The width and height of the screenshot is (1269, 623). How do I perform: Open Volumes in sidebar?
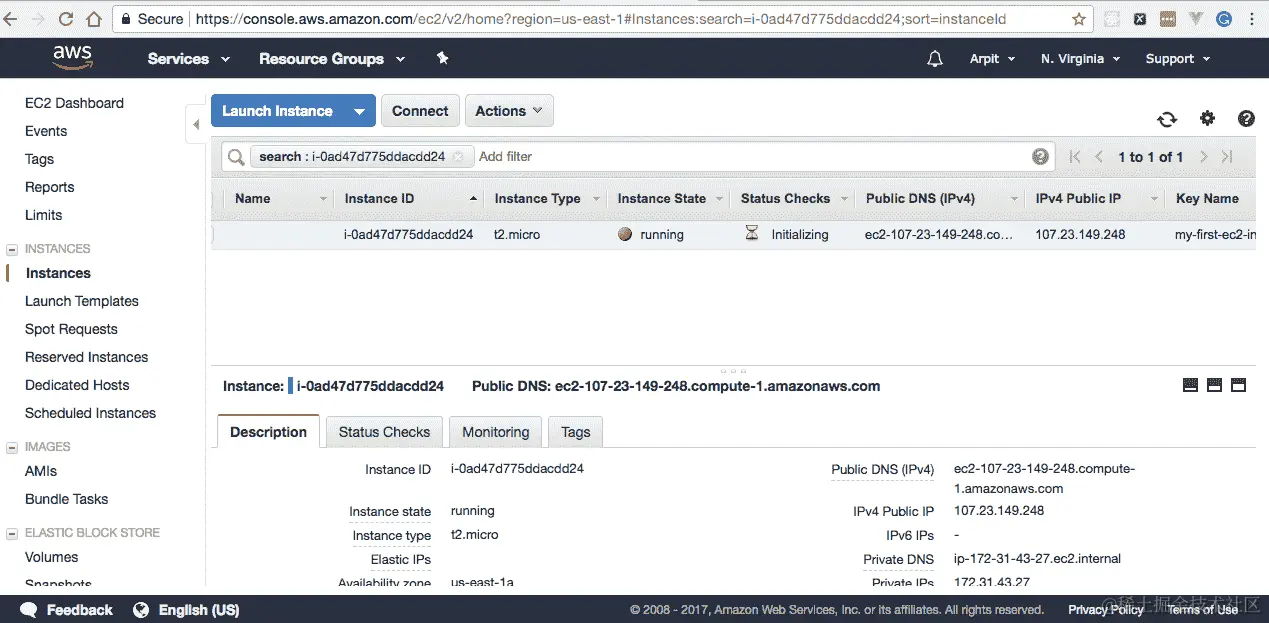click(x=51, y=557)
